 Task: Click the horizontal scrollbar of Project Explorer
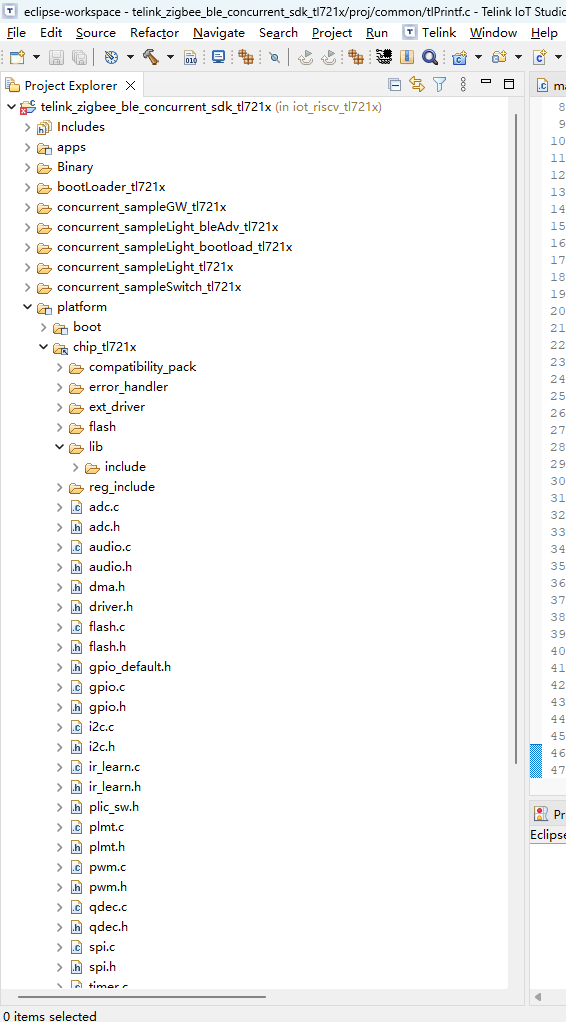(142, 997)
